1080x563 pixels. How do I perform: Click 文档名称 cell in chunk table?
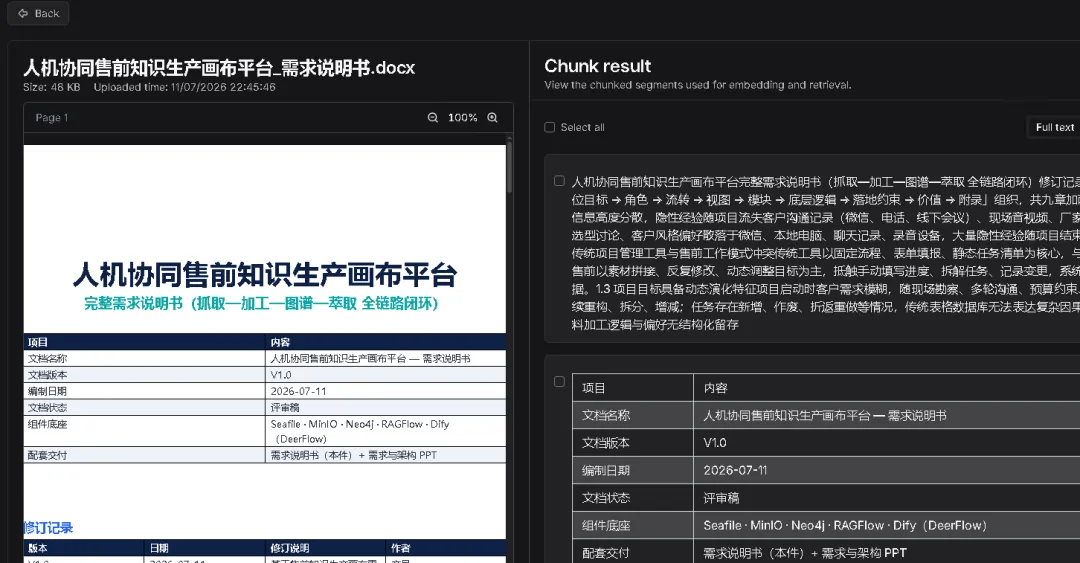(x=632, y=416)
